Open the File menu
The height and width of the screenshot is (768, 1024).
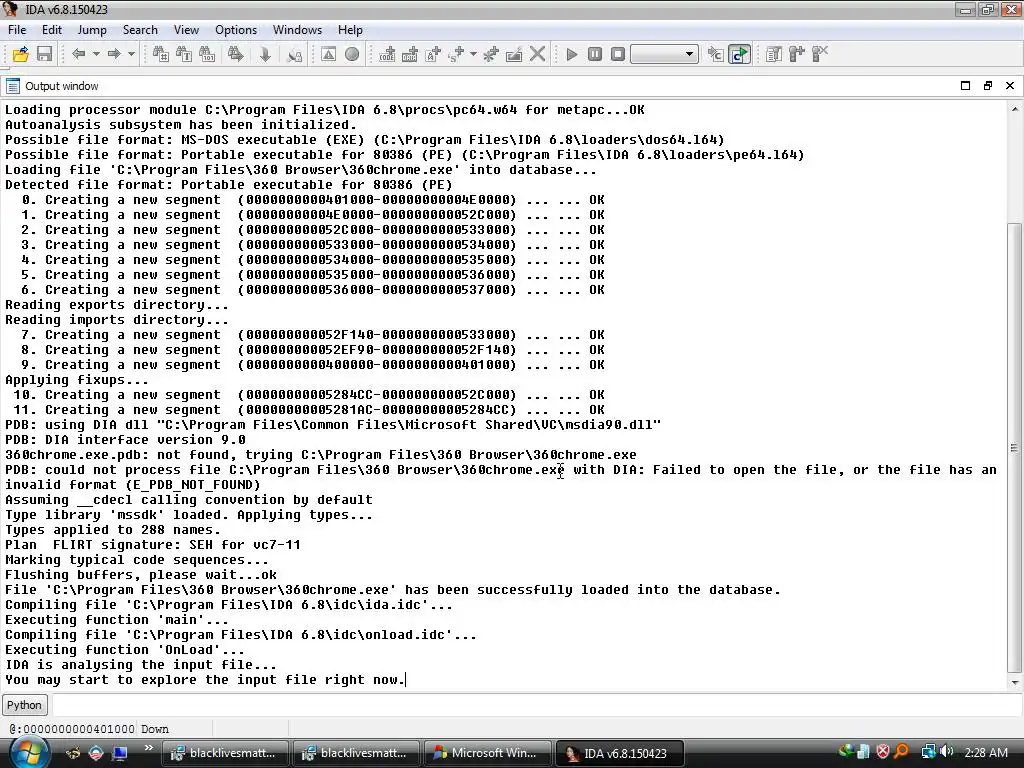17,30
